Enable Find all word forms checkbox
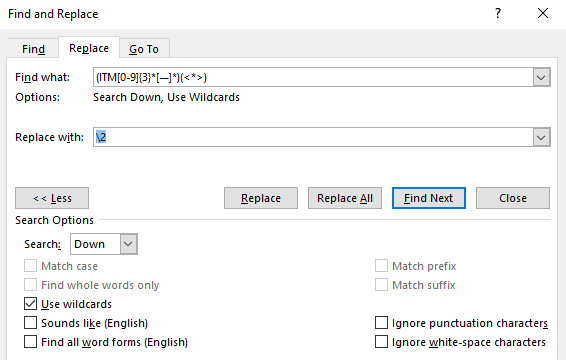Screen dimensions: 566x360 click(30, 342)
